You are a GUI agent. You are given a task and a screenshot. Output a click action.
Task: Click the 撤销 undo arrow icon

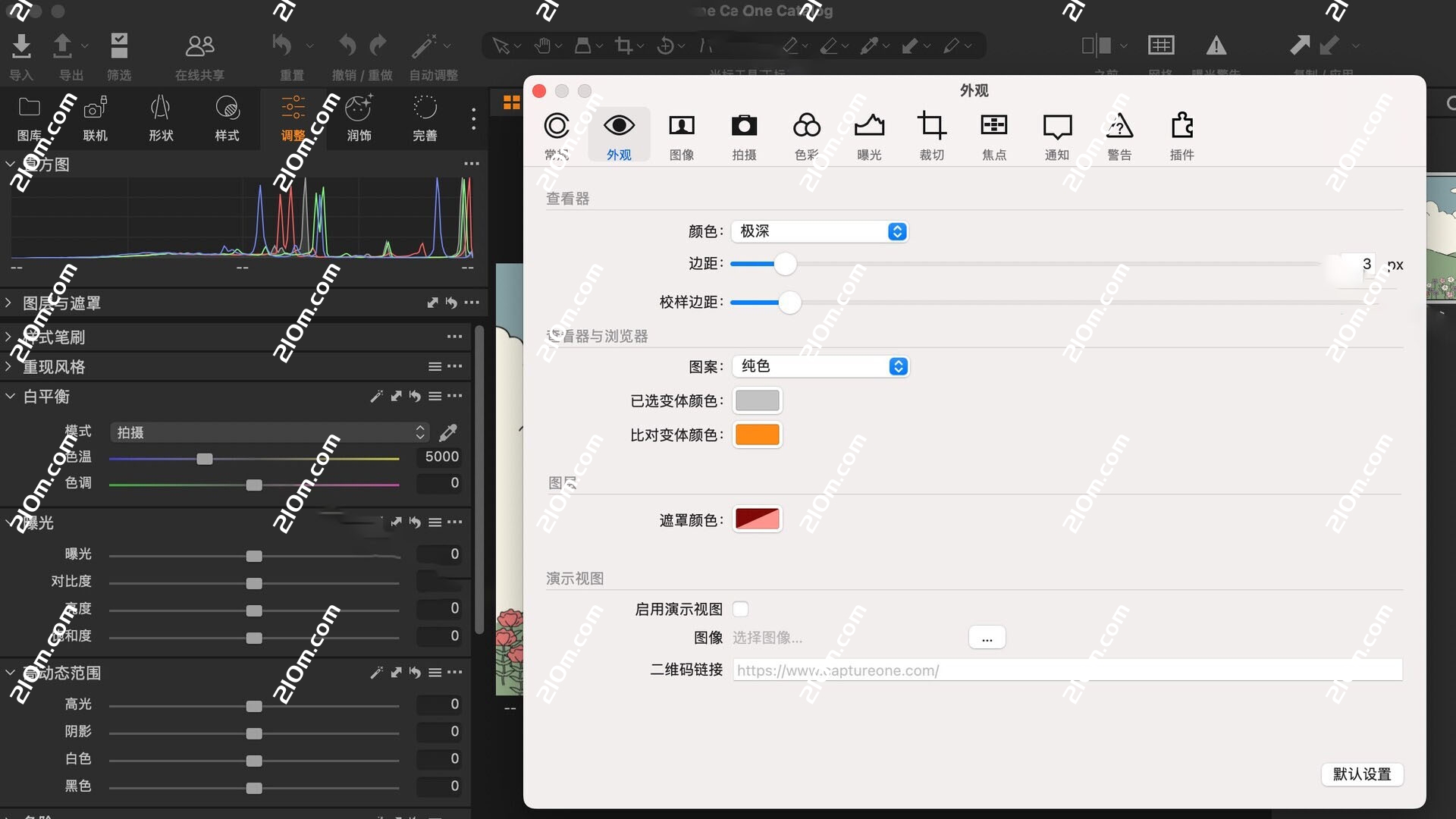coord(347,45)
